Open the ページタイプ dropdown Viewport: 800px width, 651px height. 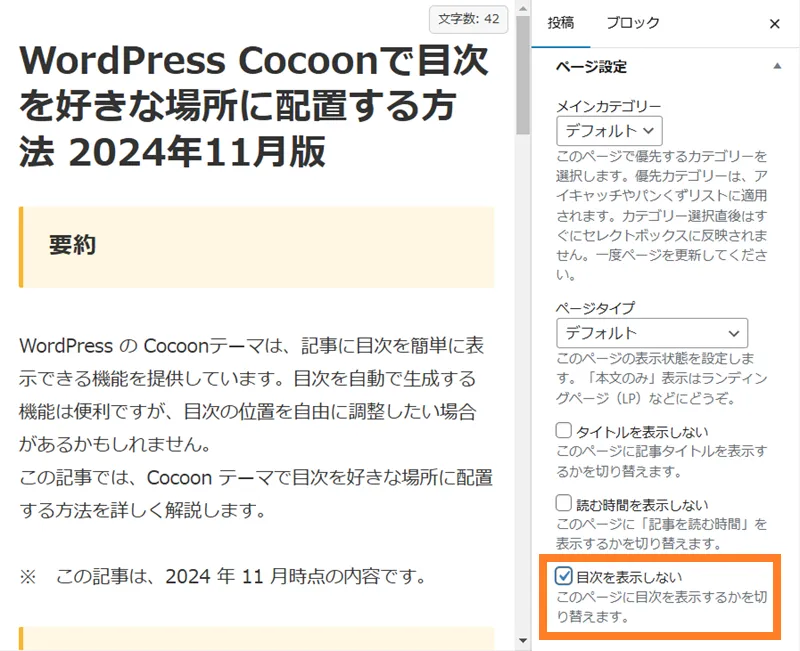[652, 333]
